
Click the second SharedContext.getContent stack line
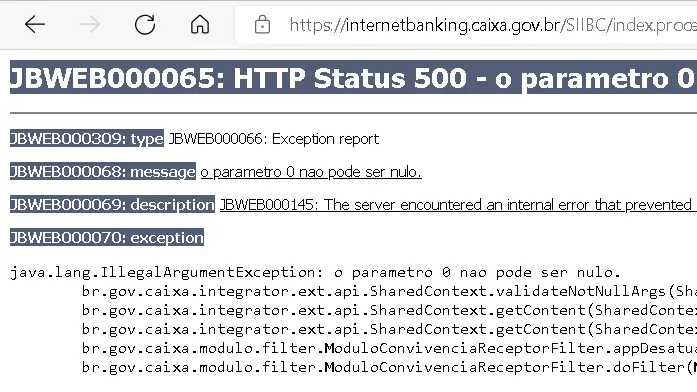[x=389, y=329]
